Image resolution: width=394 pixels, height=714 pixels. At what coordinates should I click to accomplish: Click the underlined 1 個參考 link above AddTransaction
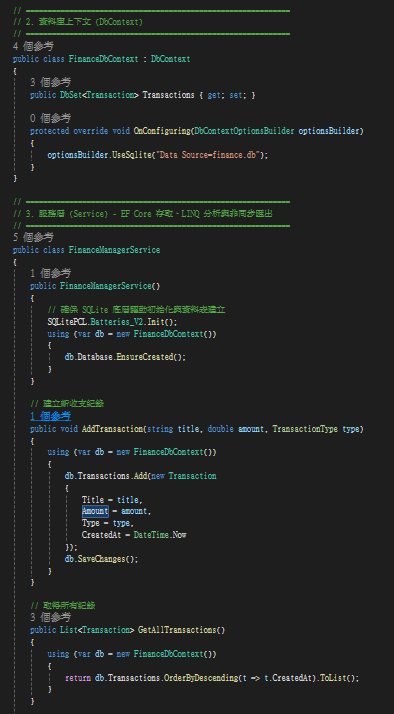pos(51,416)
